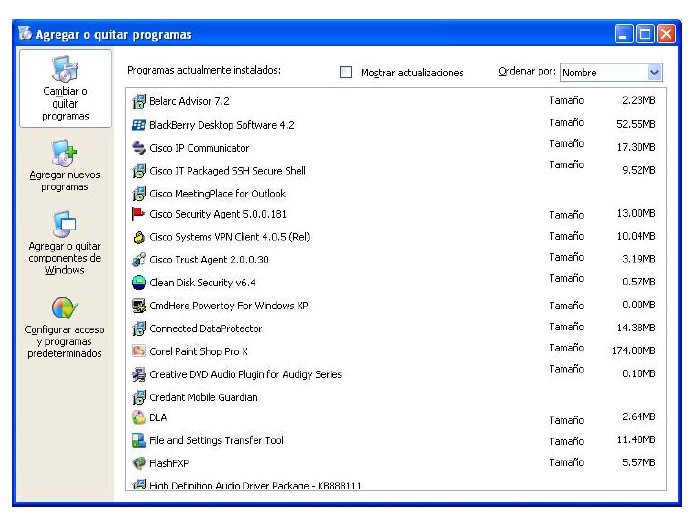Select the Belarc Advisor 7.2 entry

pos(189,101)
